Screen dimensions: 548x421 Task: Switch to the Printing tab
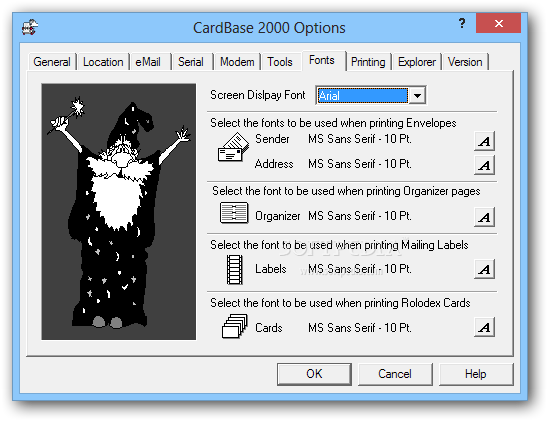(x=368, y=62)
